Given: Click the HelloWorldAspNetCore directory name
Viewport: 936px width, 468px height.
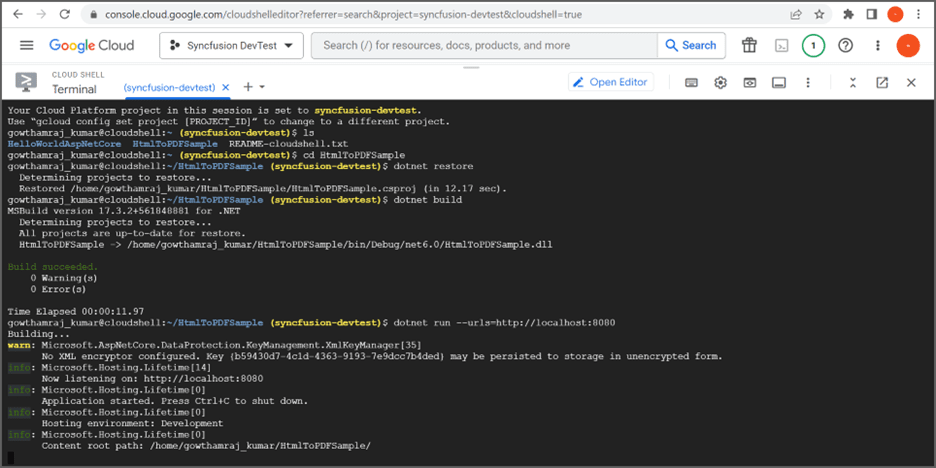Looking at the screenshot, I should (x=64, y=144).
